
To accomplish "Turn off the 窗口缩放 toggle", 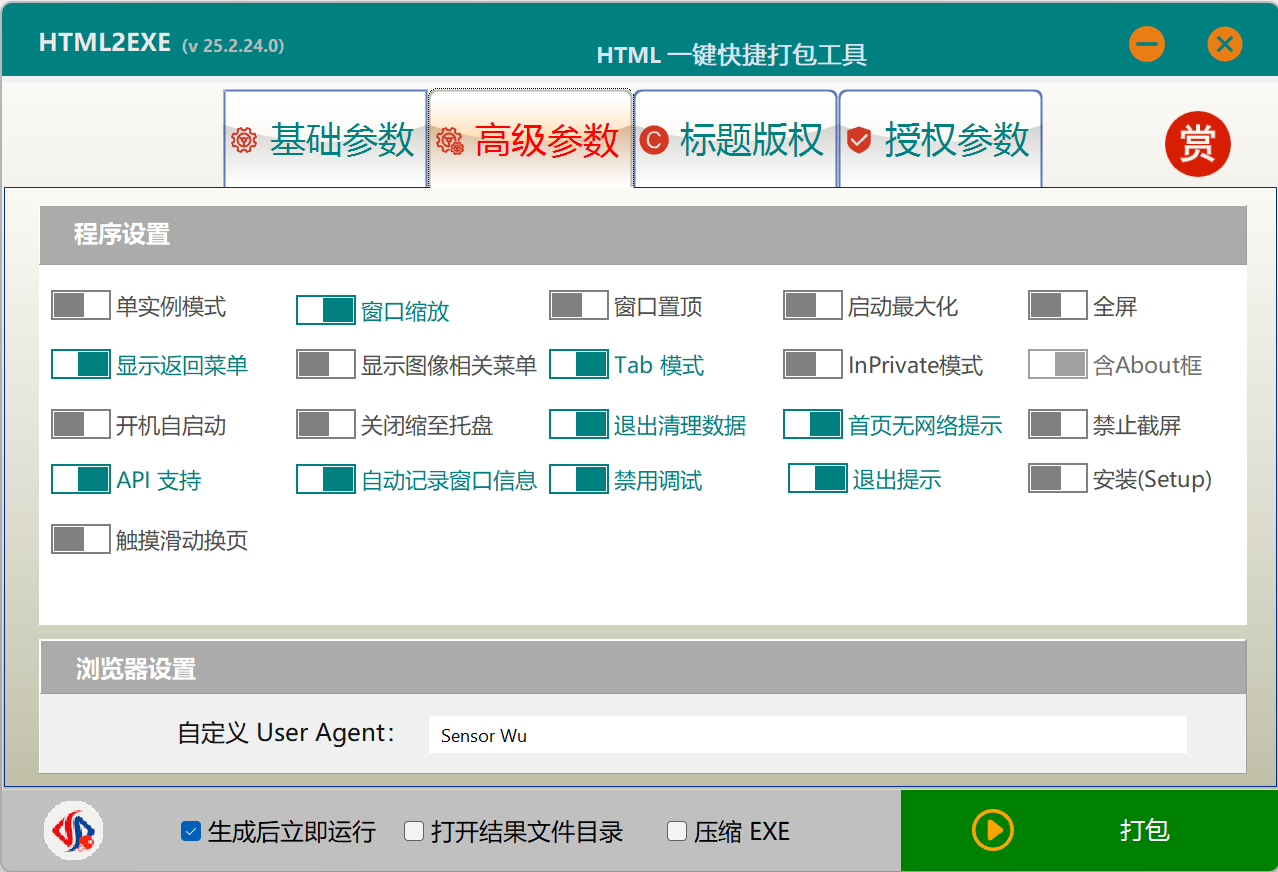I will pos(325,310).
